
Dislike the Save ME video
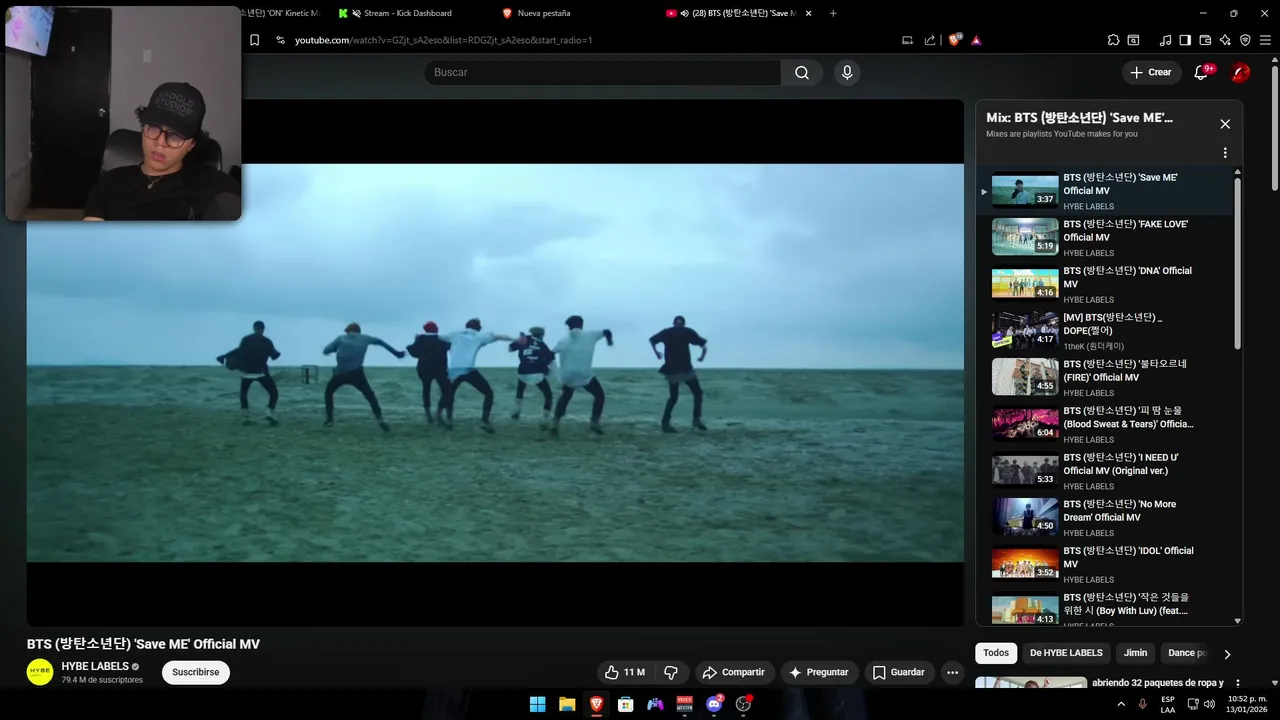tap(671, 672)
